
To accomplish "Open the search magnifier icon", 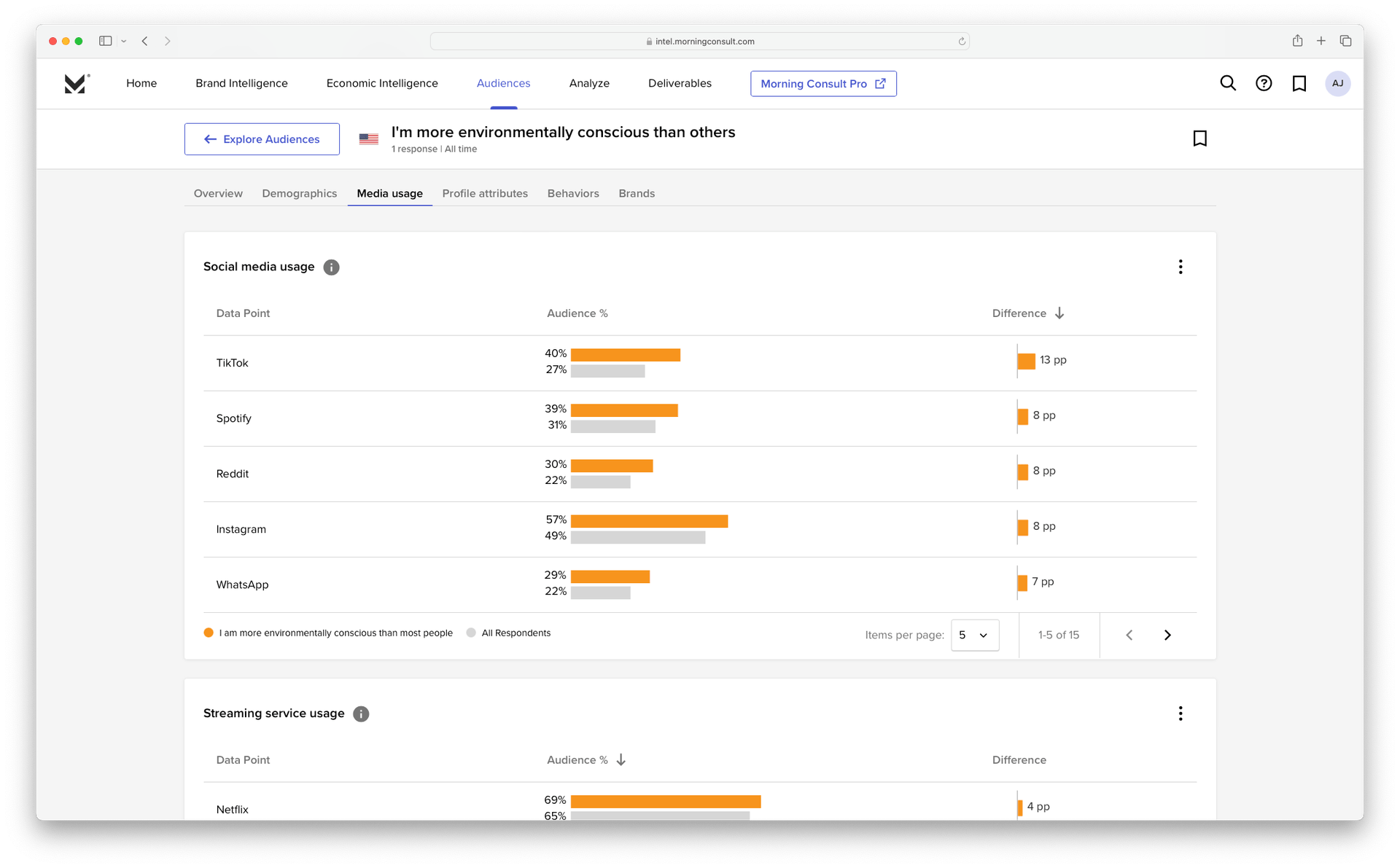I will tap(1228, 83).
